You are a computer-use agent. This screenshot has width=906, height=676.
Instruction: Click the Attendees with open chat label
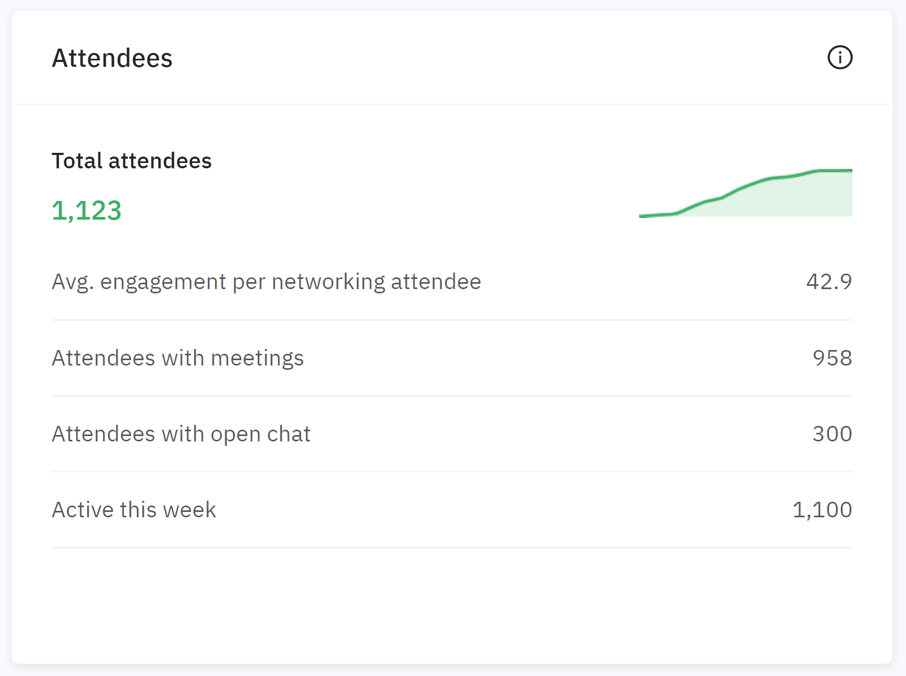pyautogui.click(x=181, y=433)
